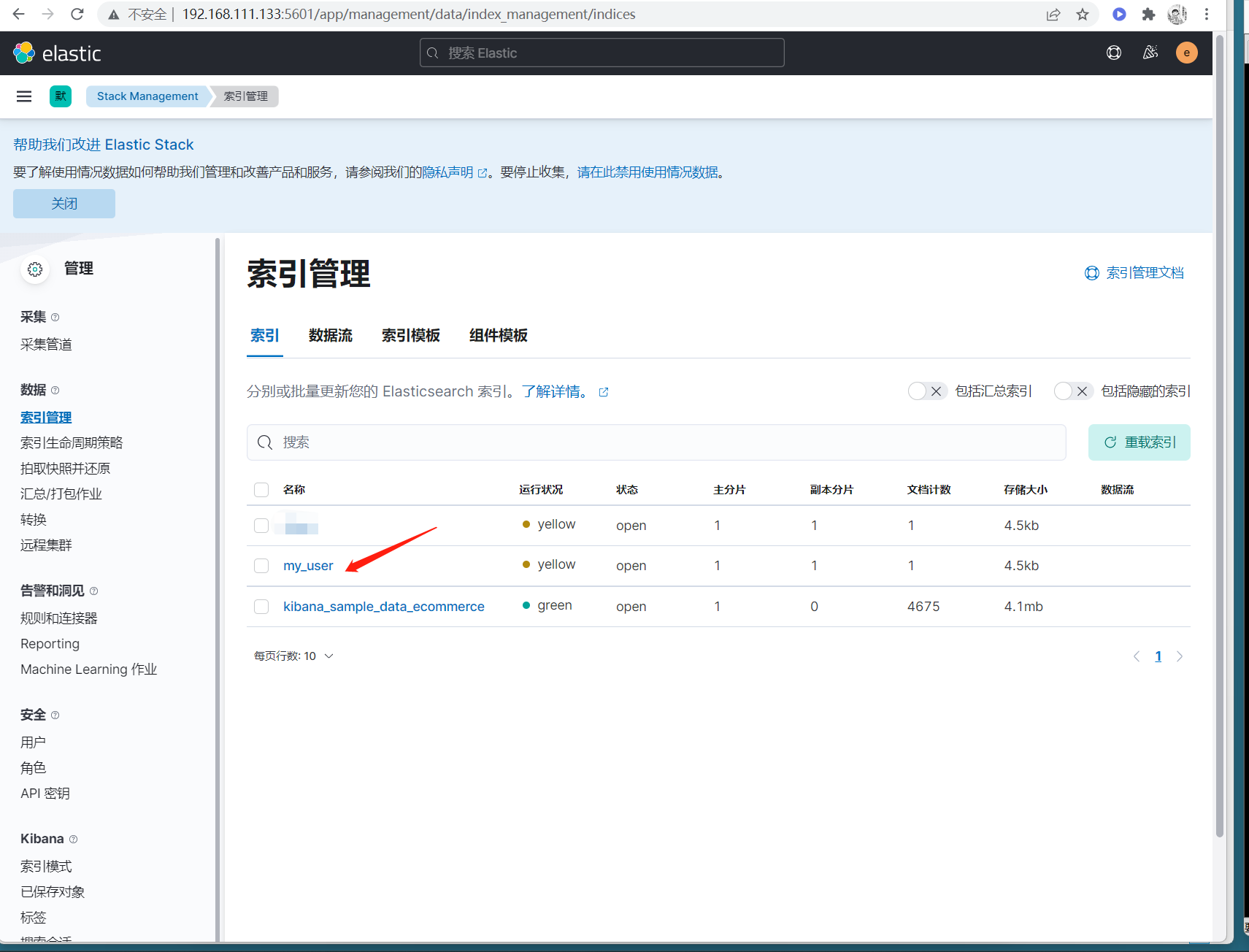Click the browser address bar URL
This screenshot has height=952, width=1249.
tap(409, 15)
